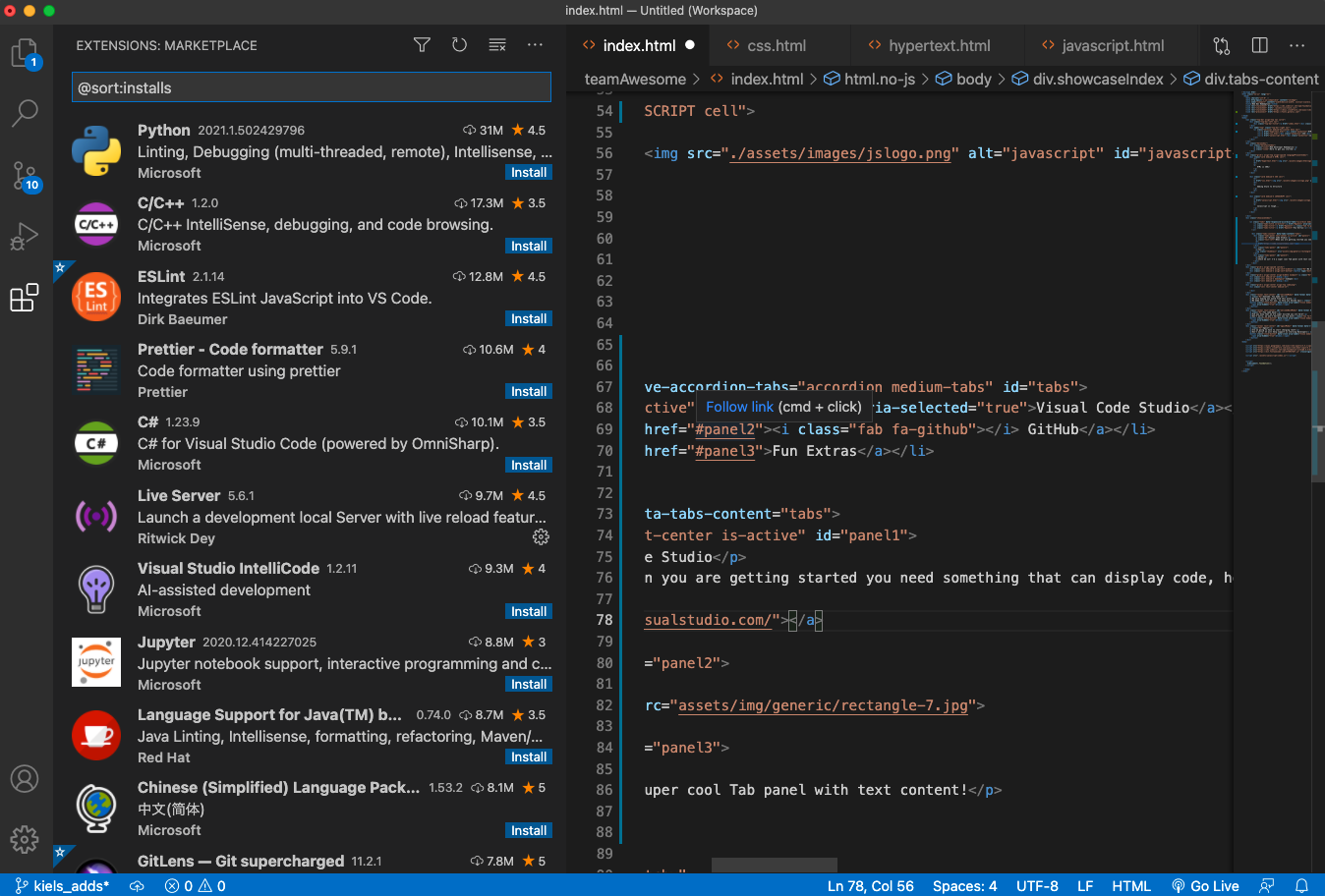Install Prettier - Code formatter
The image size is (1325, 896).
529,391
